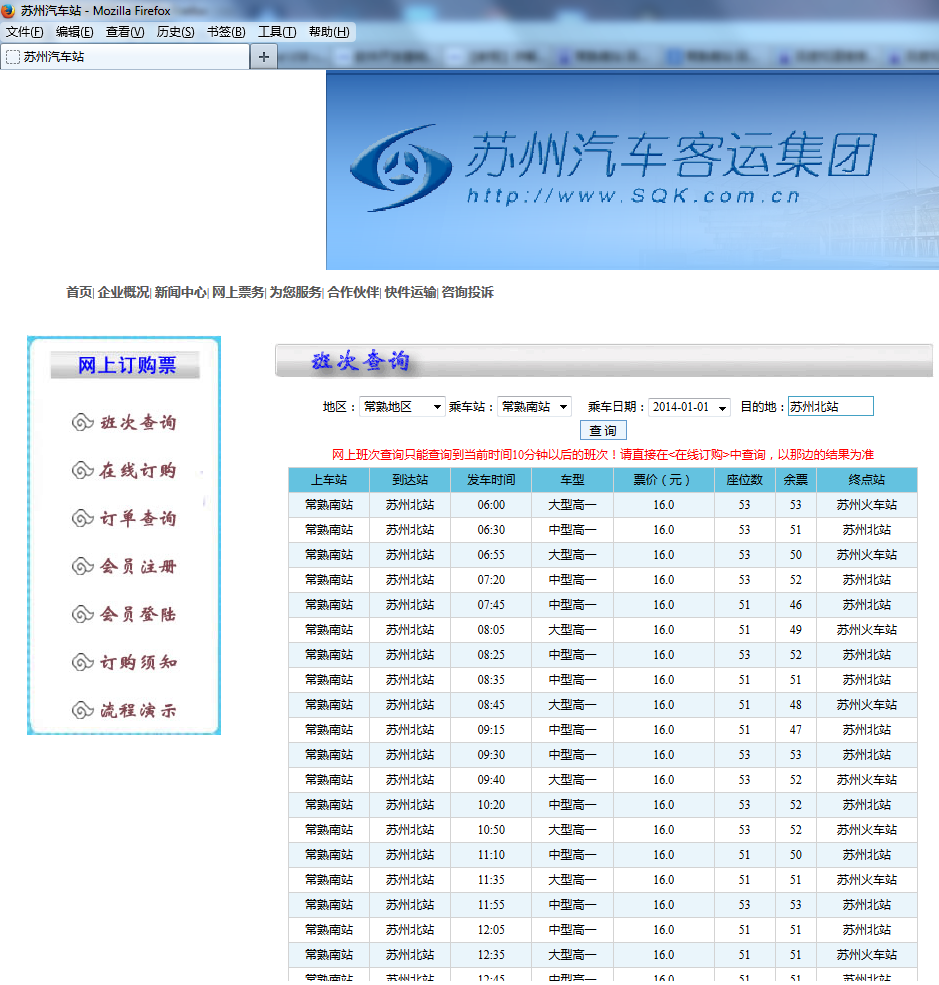Click the 目的地 input field

pos(830,406)
